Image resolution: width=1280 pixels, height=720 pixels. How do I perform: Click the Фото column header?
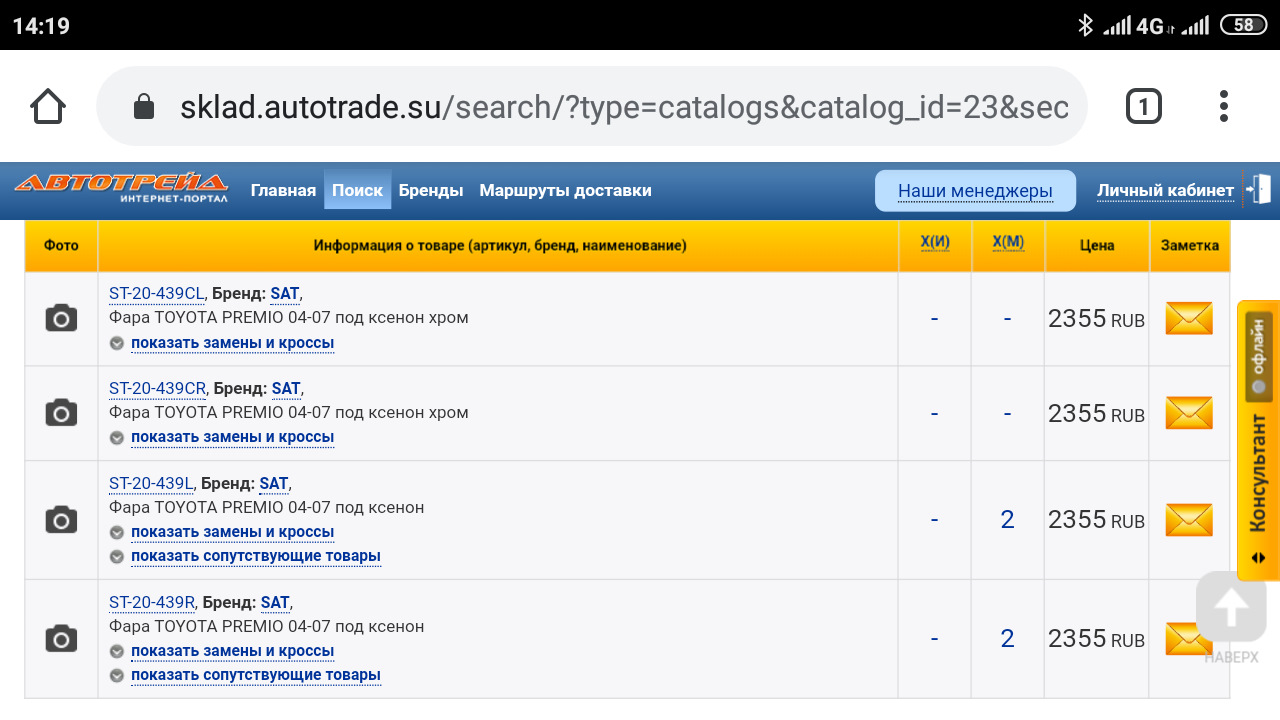pos(61,245)
